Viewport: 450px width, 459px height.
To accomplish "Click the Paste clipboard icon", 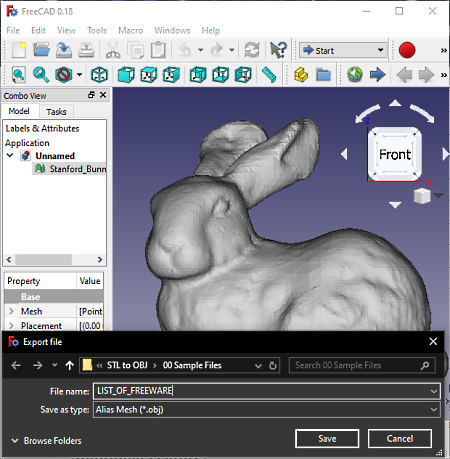I will click(158, 50).
